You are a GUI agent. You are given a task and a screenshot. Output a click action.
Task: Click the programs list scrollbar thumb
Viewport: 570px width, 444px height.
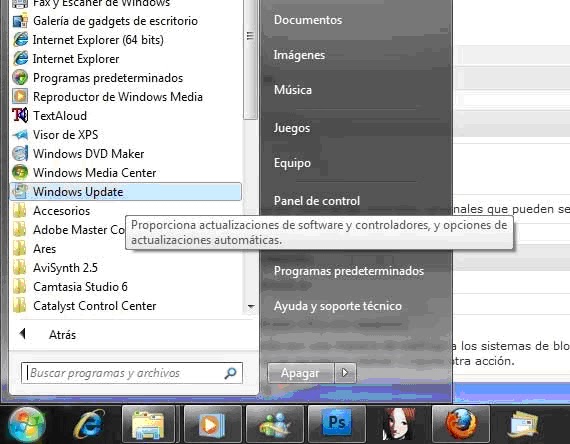pos(250,60)
